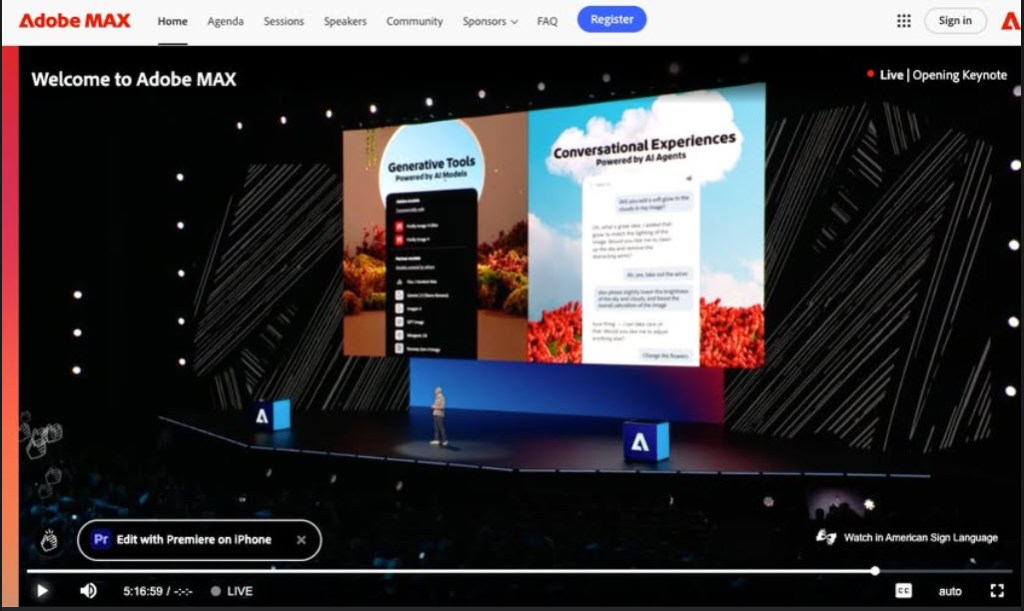This screenshot has height=611, width=1024.
Task: Dismiss the Edit with Premiere banner
Action: pos(301,540)
